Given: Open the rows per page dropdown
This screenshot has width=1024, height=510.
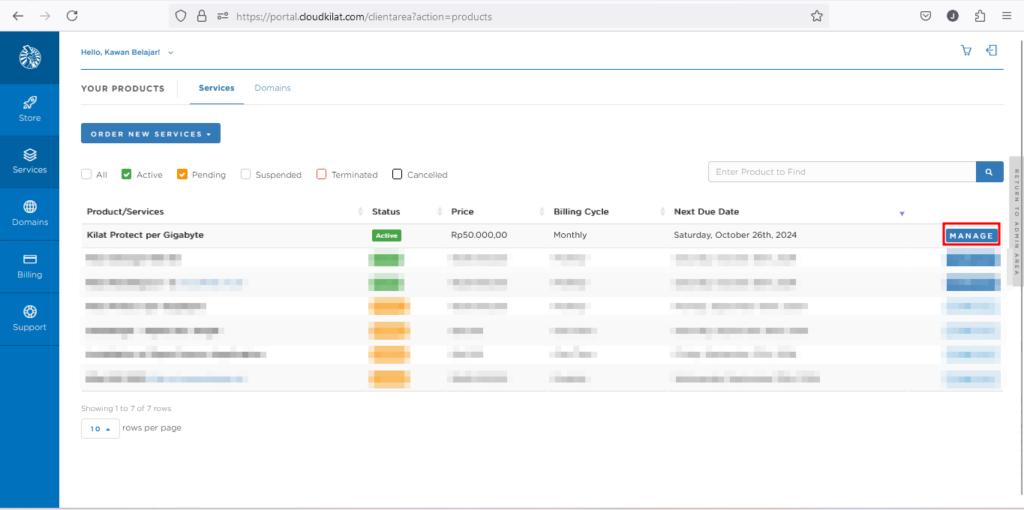Looking at the screenshot, I should click(x=99, y=428).
